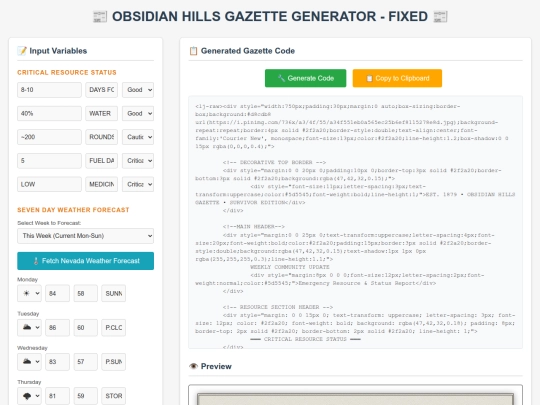This screenshot has width=540, height=405.
Task: Click the Generate Code button
Action: pyautogui.click(x=305, y=78)
